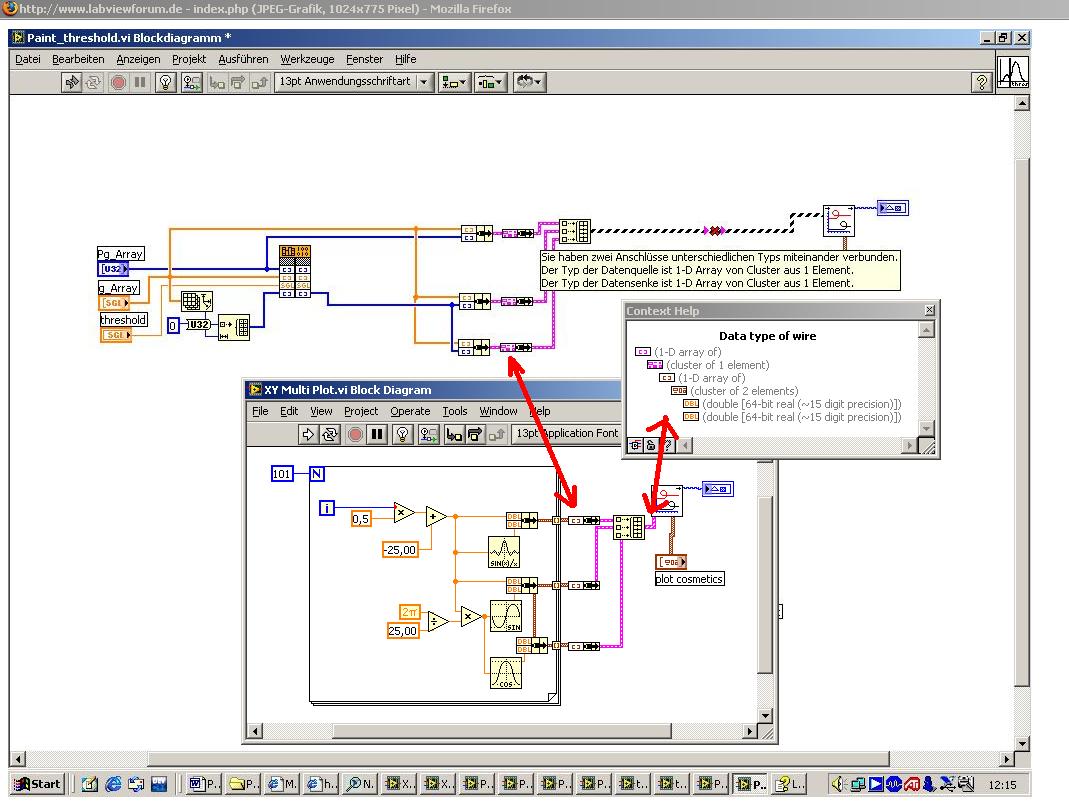Viewport: 1069px width, 806px height.
Task: Click Internet Explorer quick launch icon
Action: click(113, 784)
